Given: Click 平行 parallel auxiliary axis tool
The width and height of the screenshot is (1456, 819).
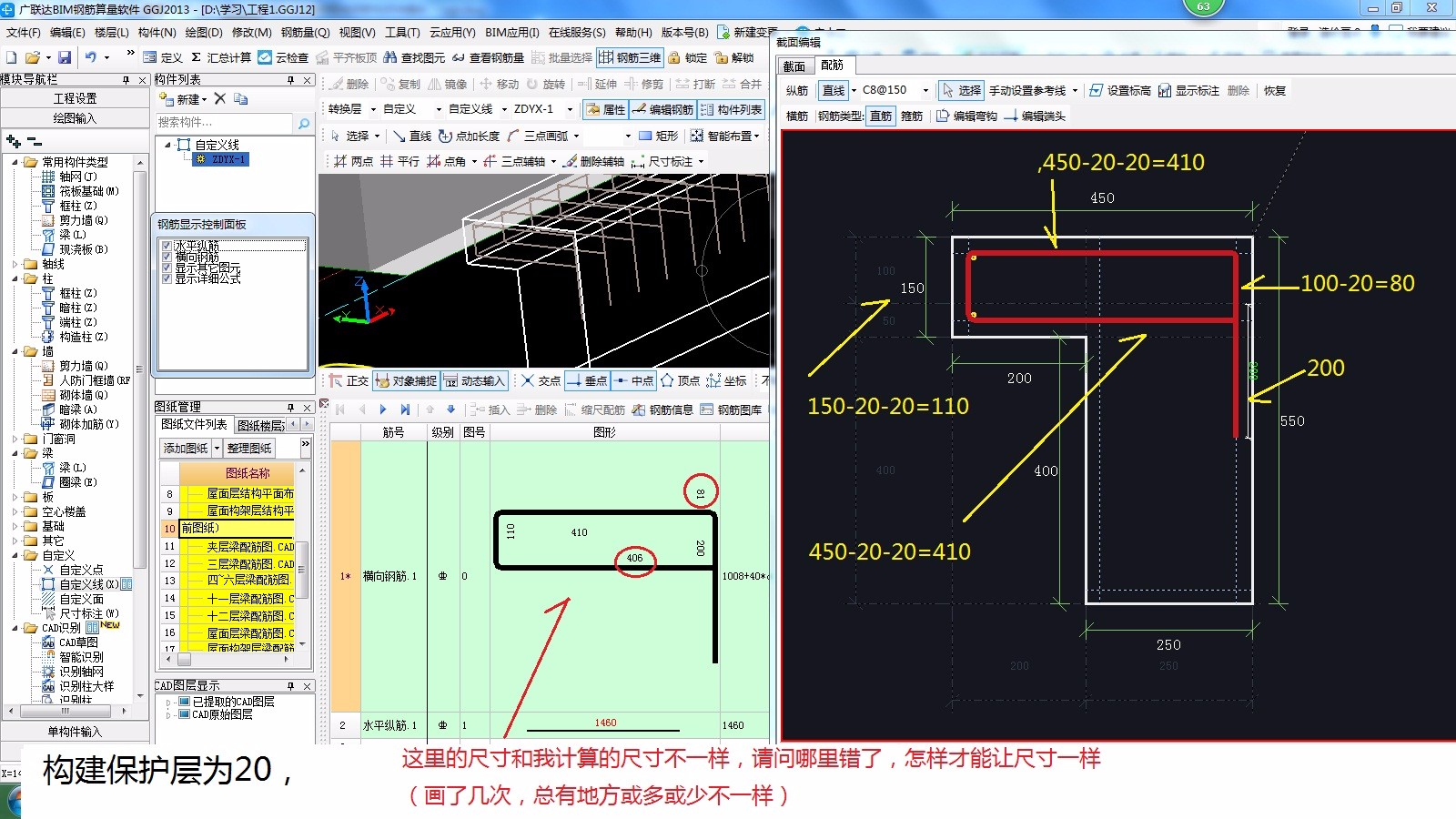Looking at the screenshot, I should (x=399, y=161).
